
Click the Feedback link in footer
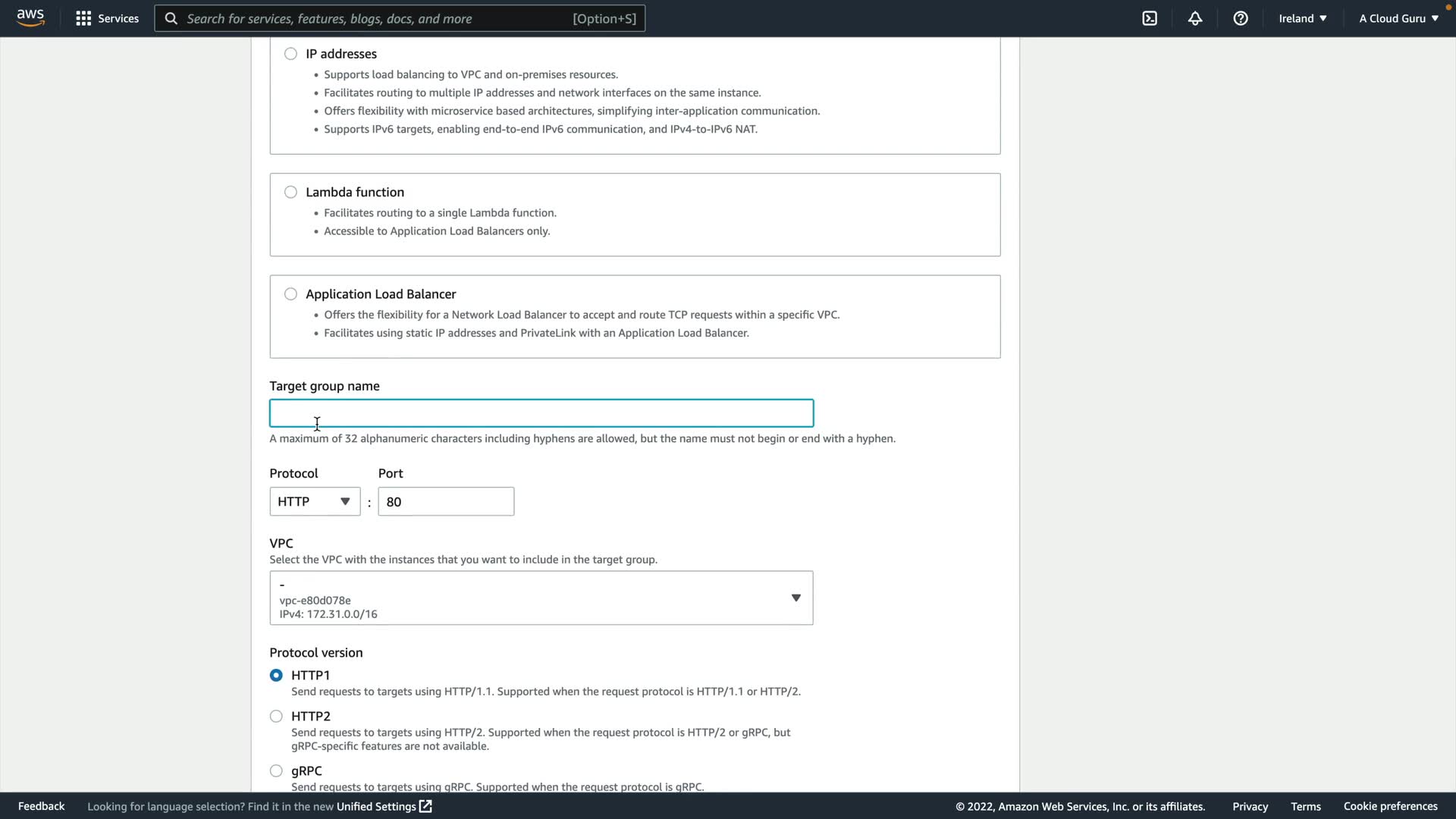41,806
